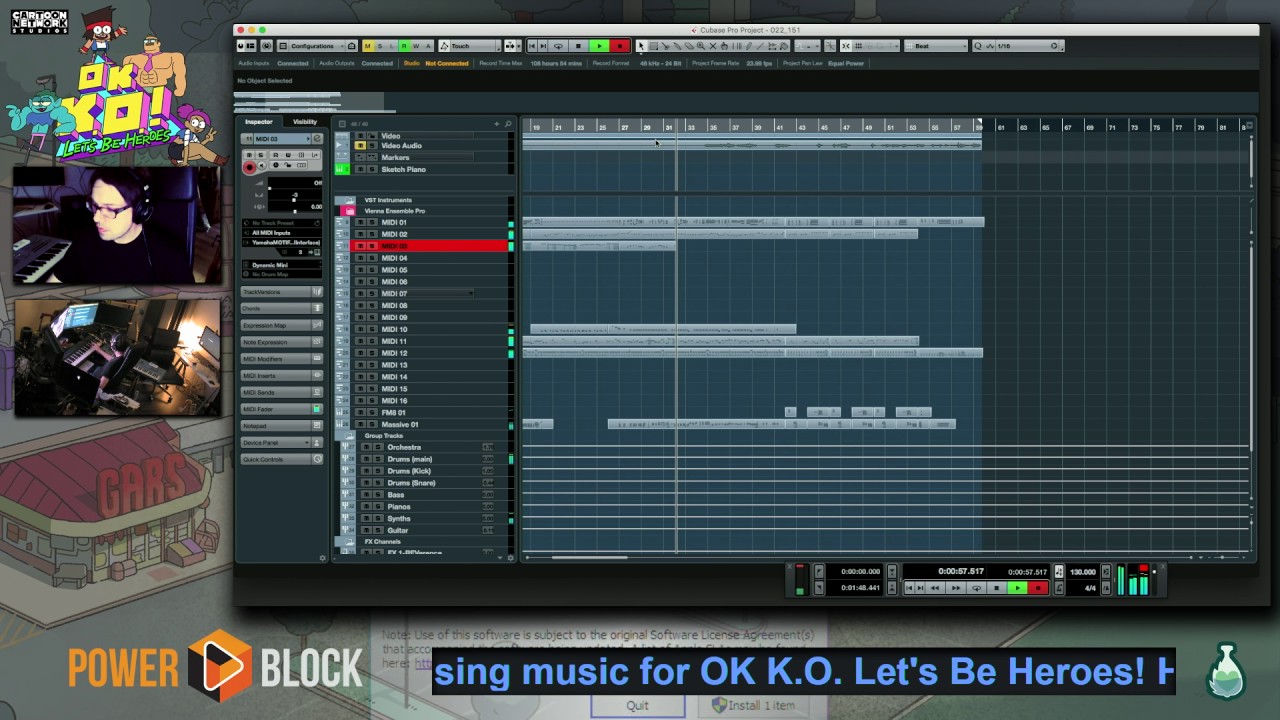This screenshot has width=1280, height=720.
Task: Open the Device Panel inspector section
Action: [282, 443]
